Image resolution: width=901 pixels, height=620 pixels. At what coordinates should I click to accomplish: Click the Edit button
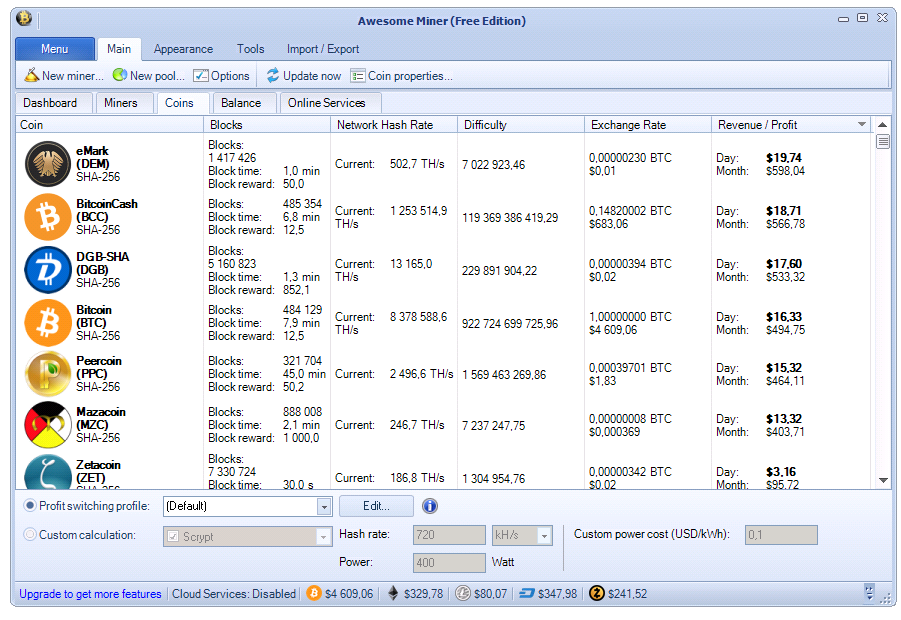click(x=375, y=506)
